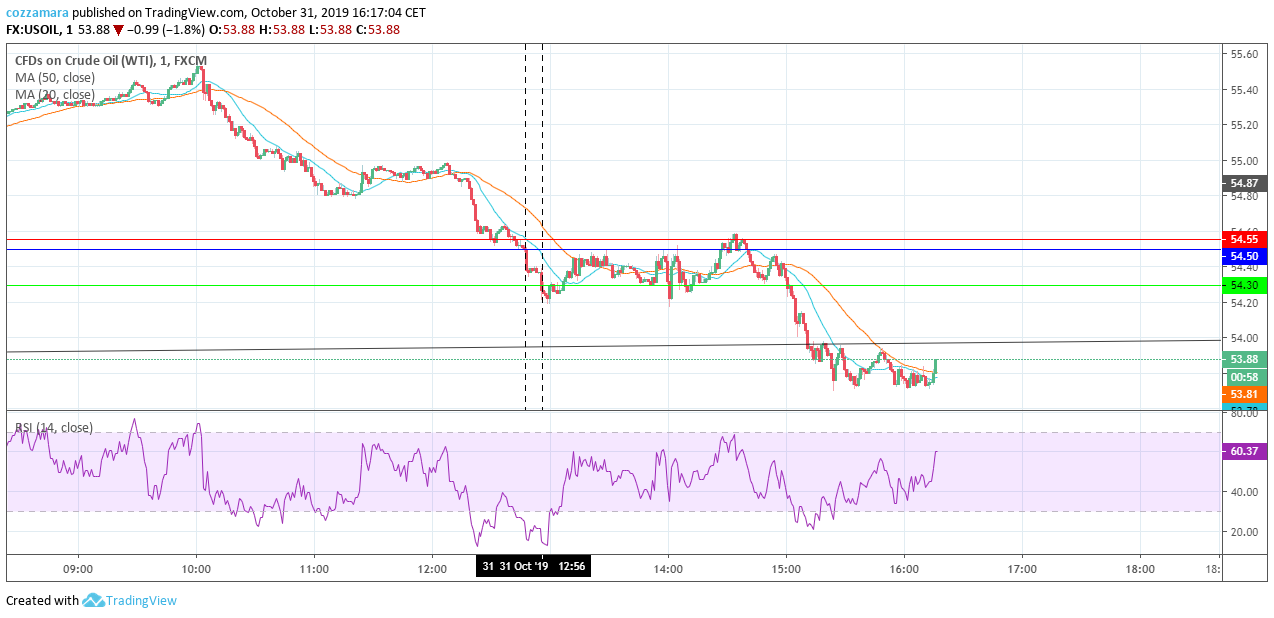Click the 10:00 time axis label
The width and height of the screenshot is (1274, 618).
coord(196,569)
